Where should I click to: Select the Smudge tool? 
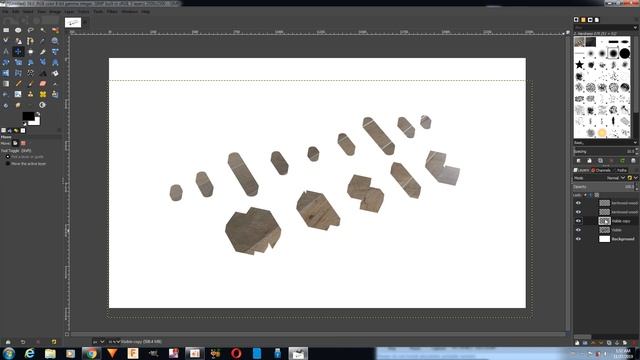(18, 105)
